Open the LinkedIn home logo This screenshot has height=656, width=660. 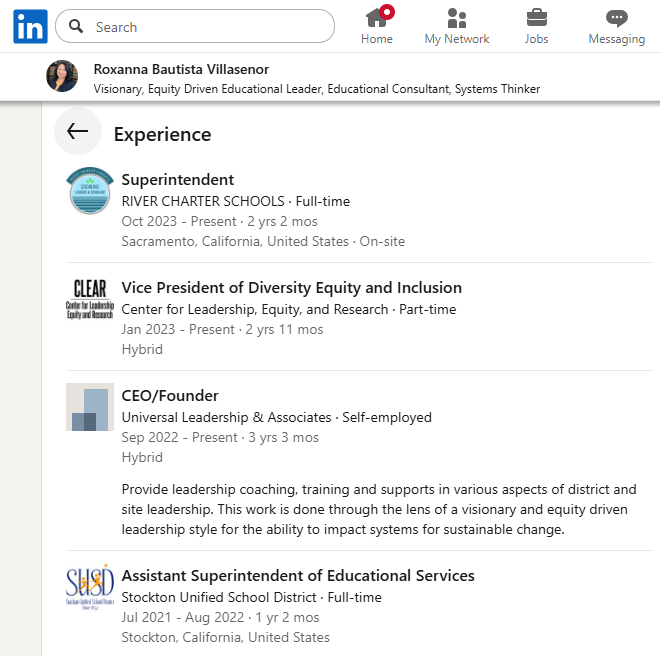(x=30, y=27)
